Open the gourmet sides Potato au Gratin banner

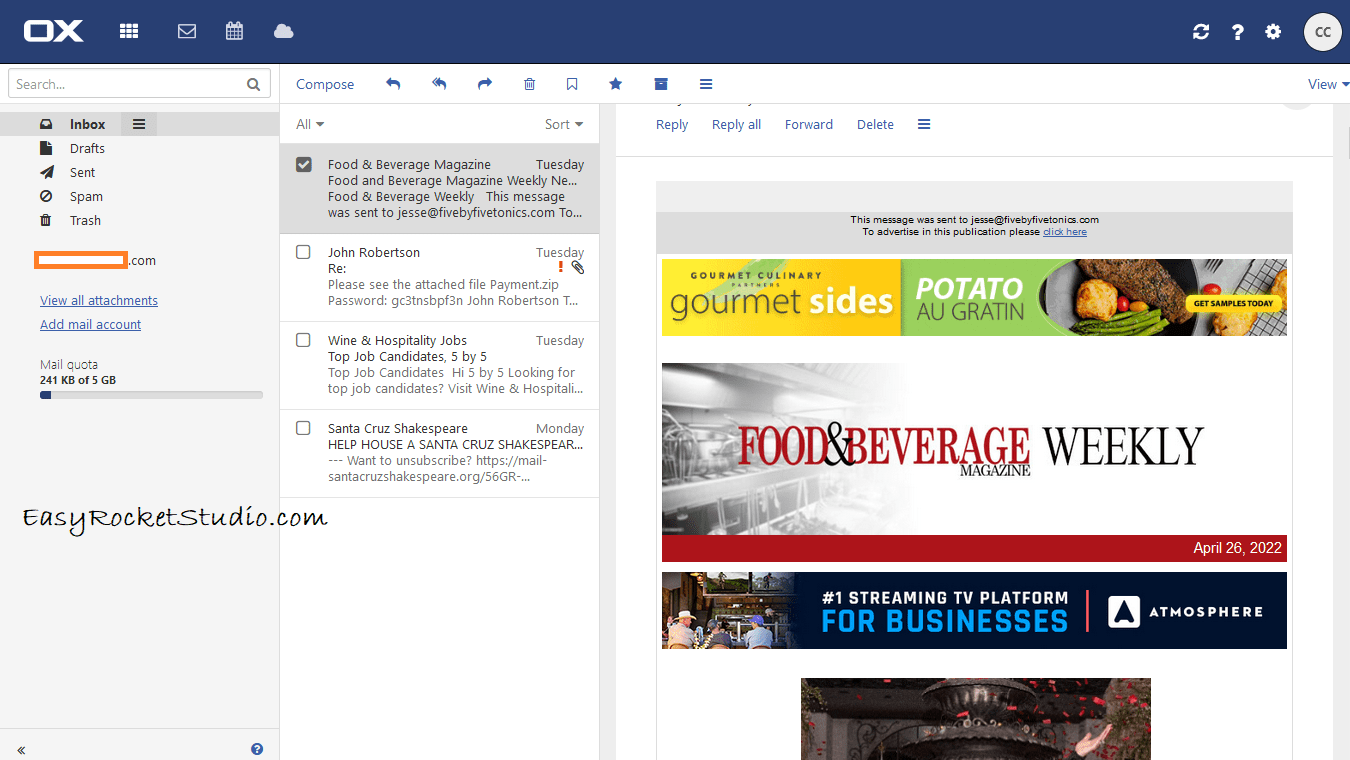point(974,297)
